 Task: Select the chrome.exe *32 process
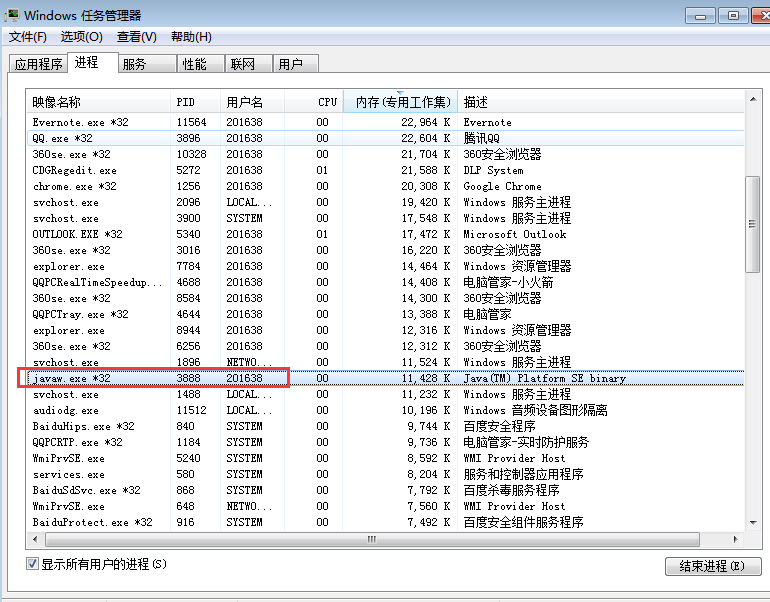pyautogui.click(x=385, y=186)
